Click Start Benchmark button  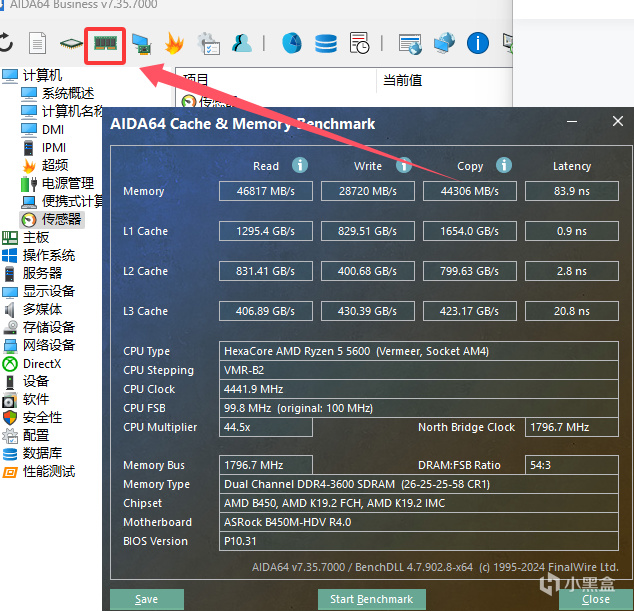[372, 599]
